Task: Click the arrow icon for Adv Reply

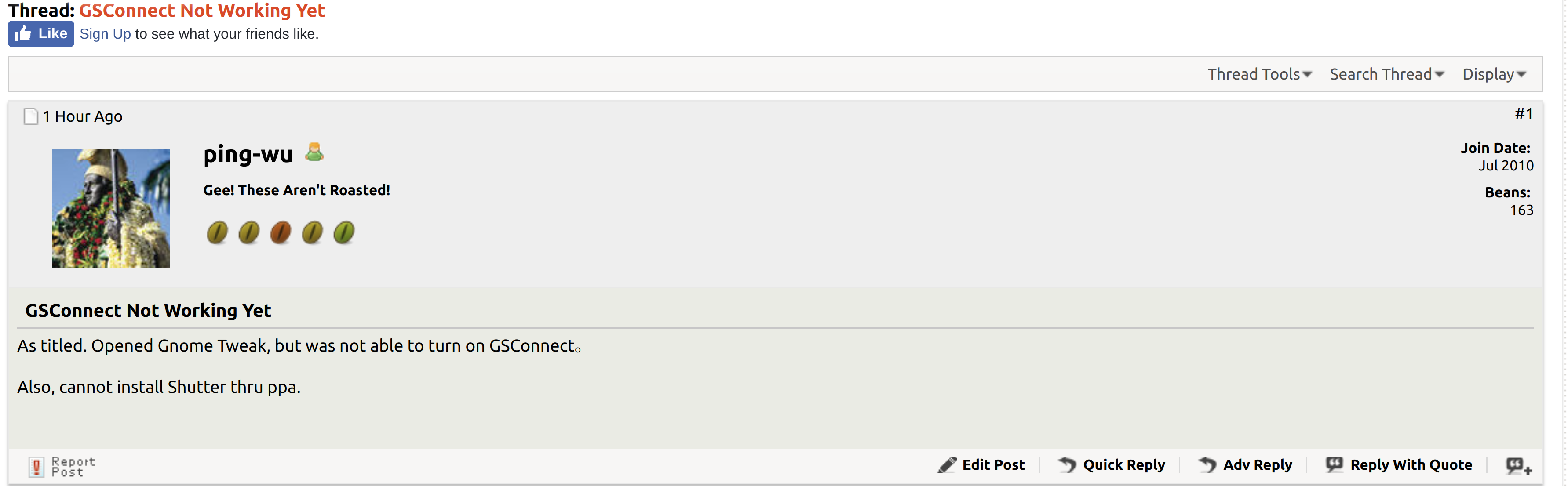Action: [x=1207, y=465]
